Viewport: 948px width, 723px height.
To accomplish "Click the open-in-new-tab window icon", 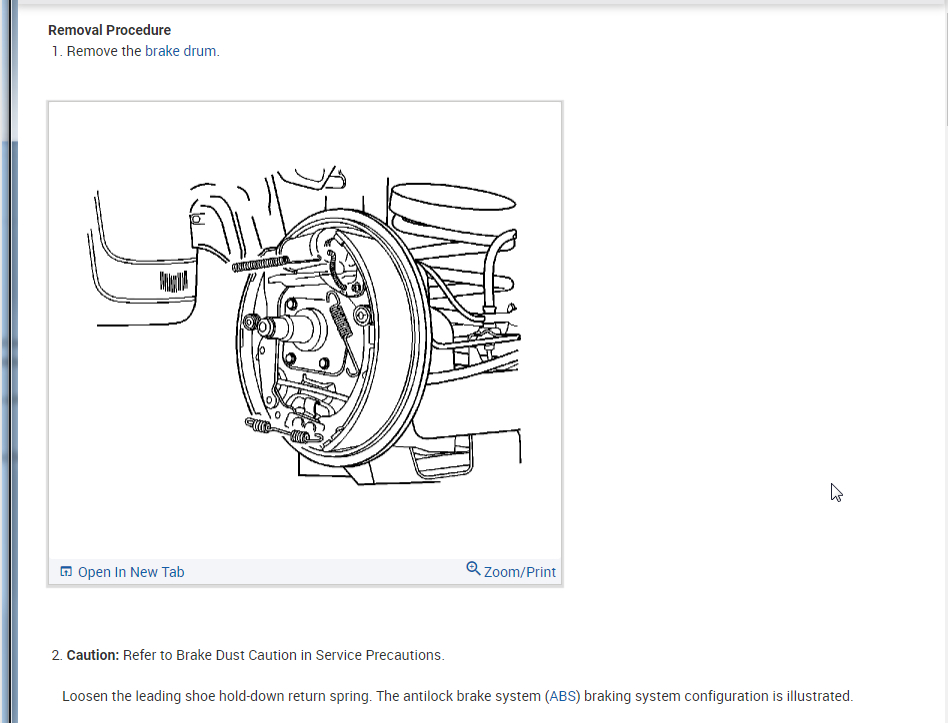I will [66, 571].
